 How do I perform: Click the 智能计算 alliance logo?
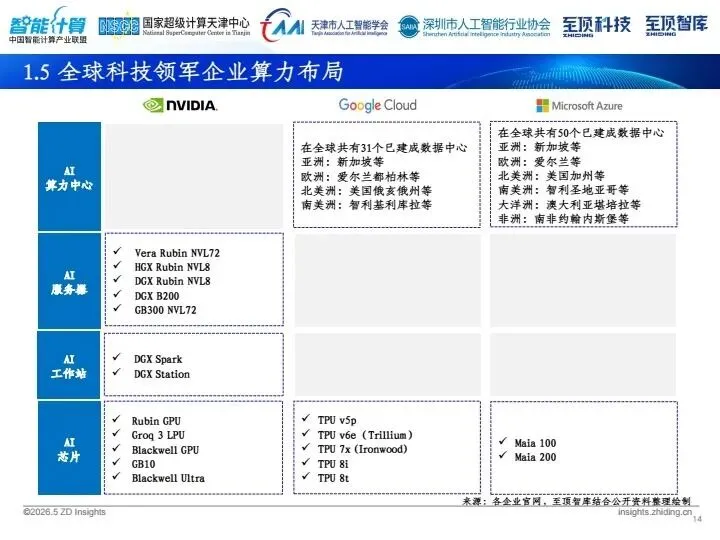tap(48, 25)
